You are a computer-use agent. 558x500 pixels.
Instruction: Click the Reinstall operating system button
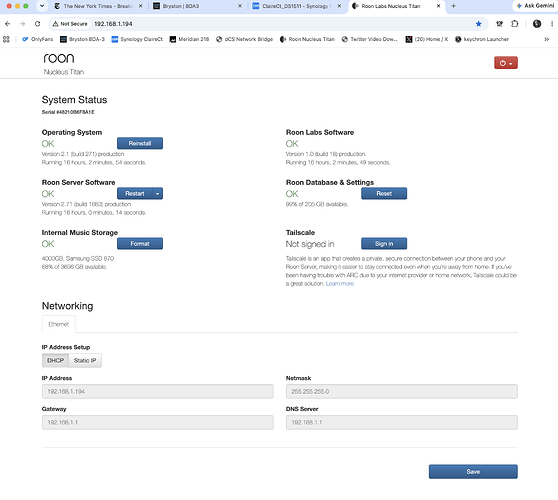(140, 143)
